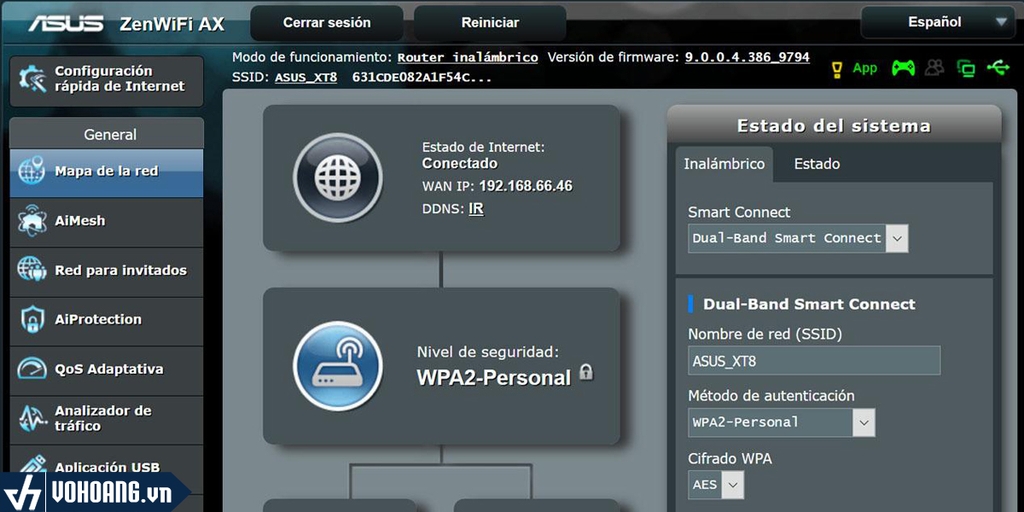Click the guest users status icon
This screenshot has height=512, width=1024.
(935, 68)
